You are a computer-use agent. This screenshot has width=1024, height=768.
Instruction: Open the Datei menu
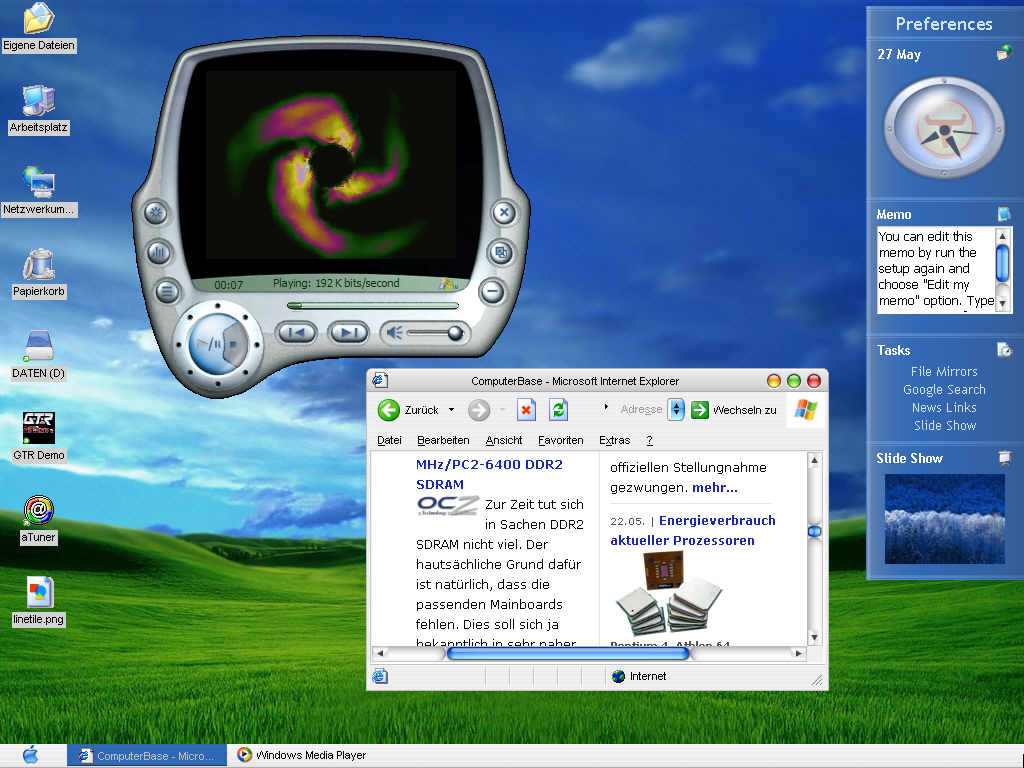(x=389, y=440)
